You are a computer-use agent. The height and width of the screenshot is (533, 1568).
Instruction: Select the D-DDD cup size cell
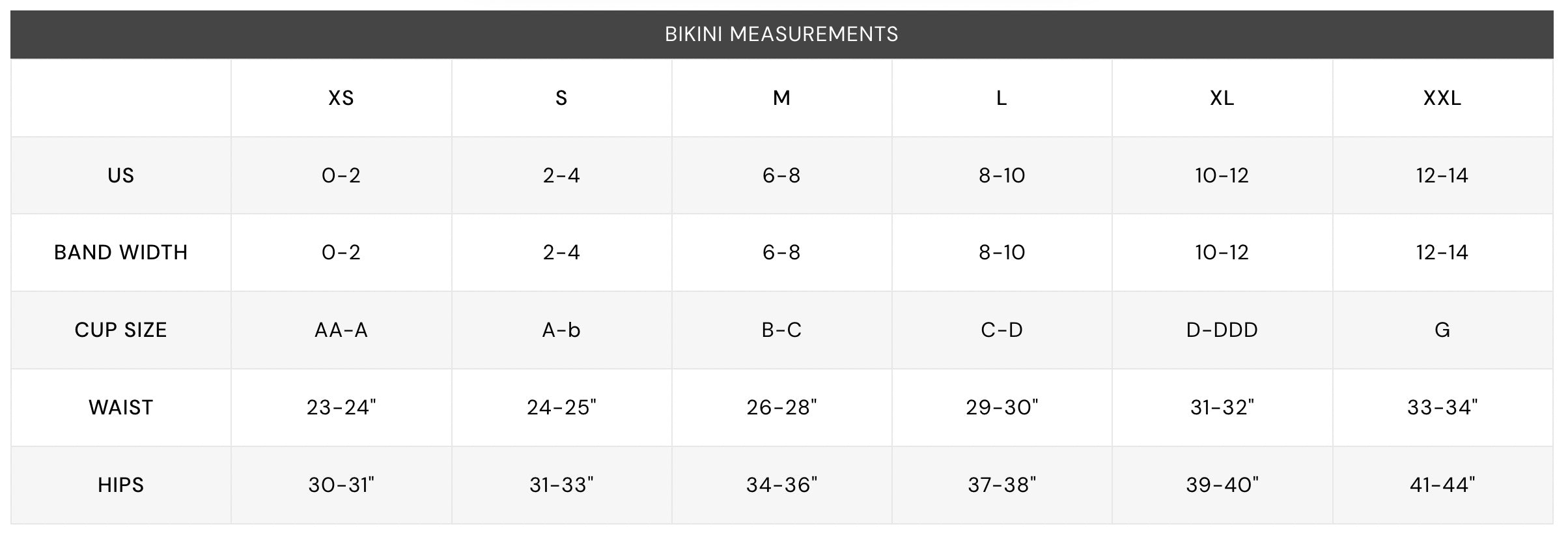1222,330
